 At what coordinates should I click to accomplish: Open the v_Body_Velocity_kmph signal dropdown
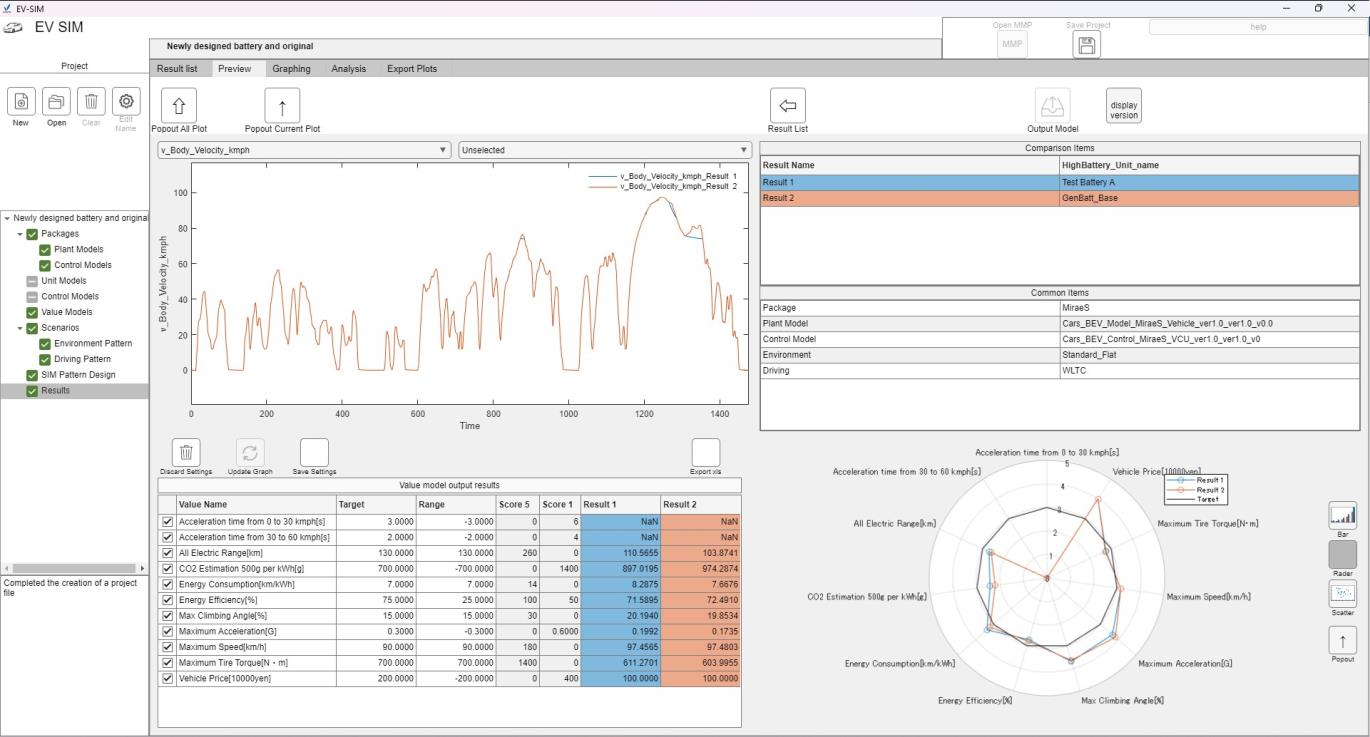[305, 150]
